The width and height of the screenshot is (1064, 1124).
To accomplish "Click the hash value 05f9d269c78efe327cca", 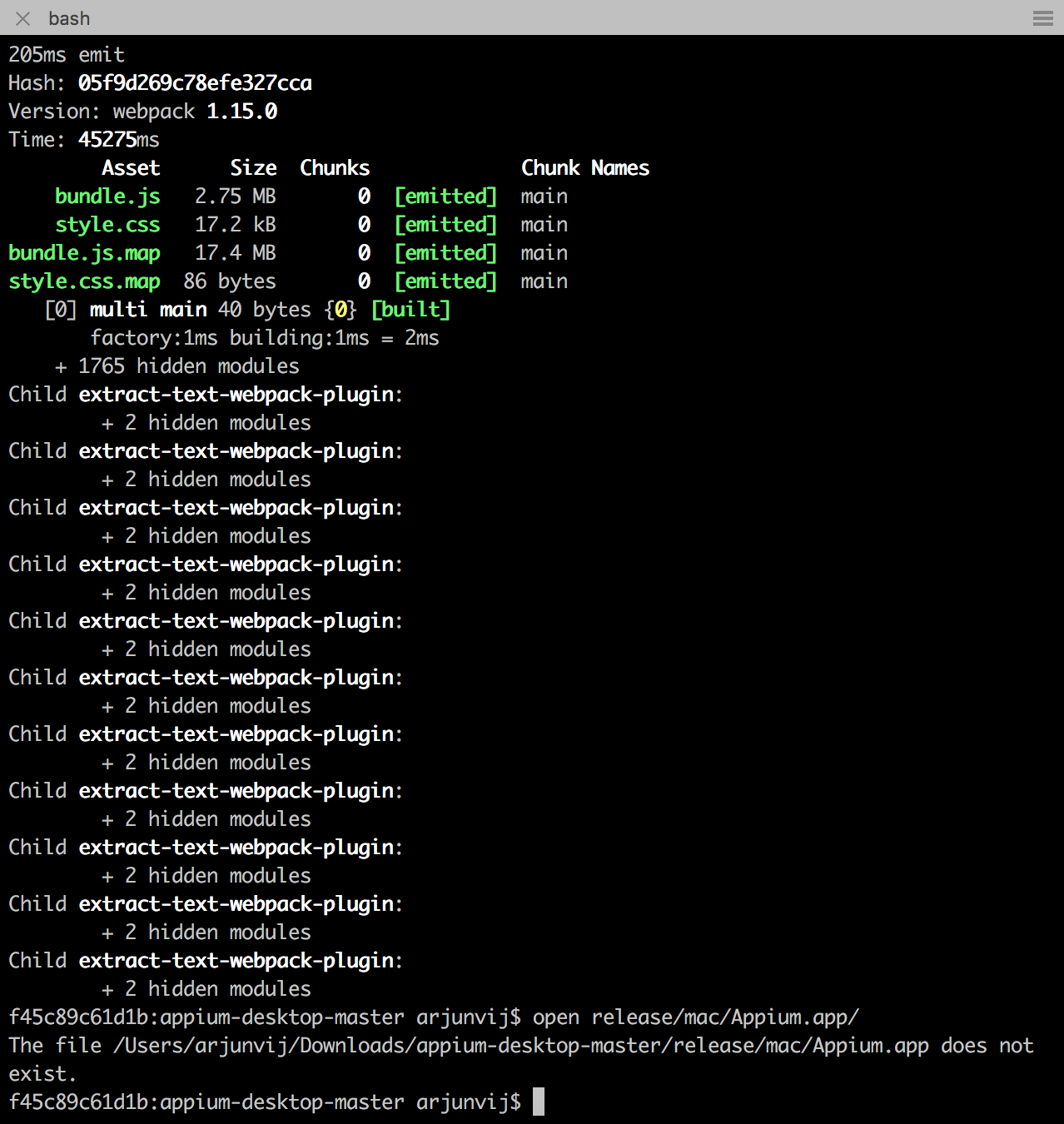I will click(x=195, y=83).
